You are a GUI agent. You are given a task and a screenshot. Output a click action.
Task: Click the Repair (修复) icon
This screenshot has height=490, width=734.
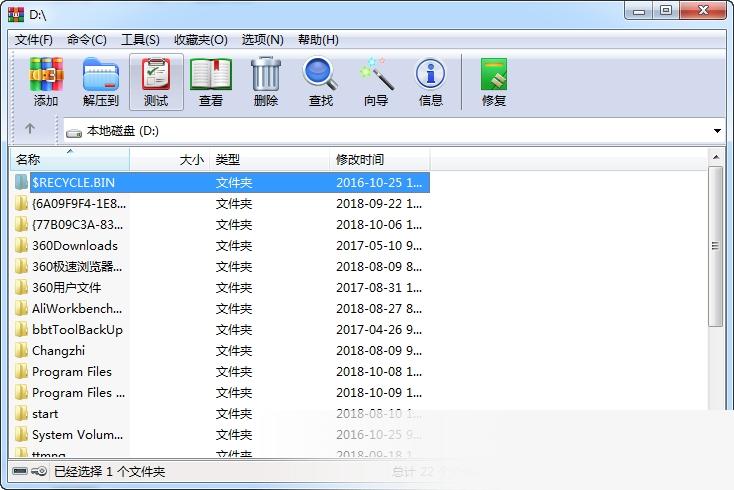click(493, 74)
